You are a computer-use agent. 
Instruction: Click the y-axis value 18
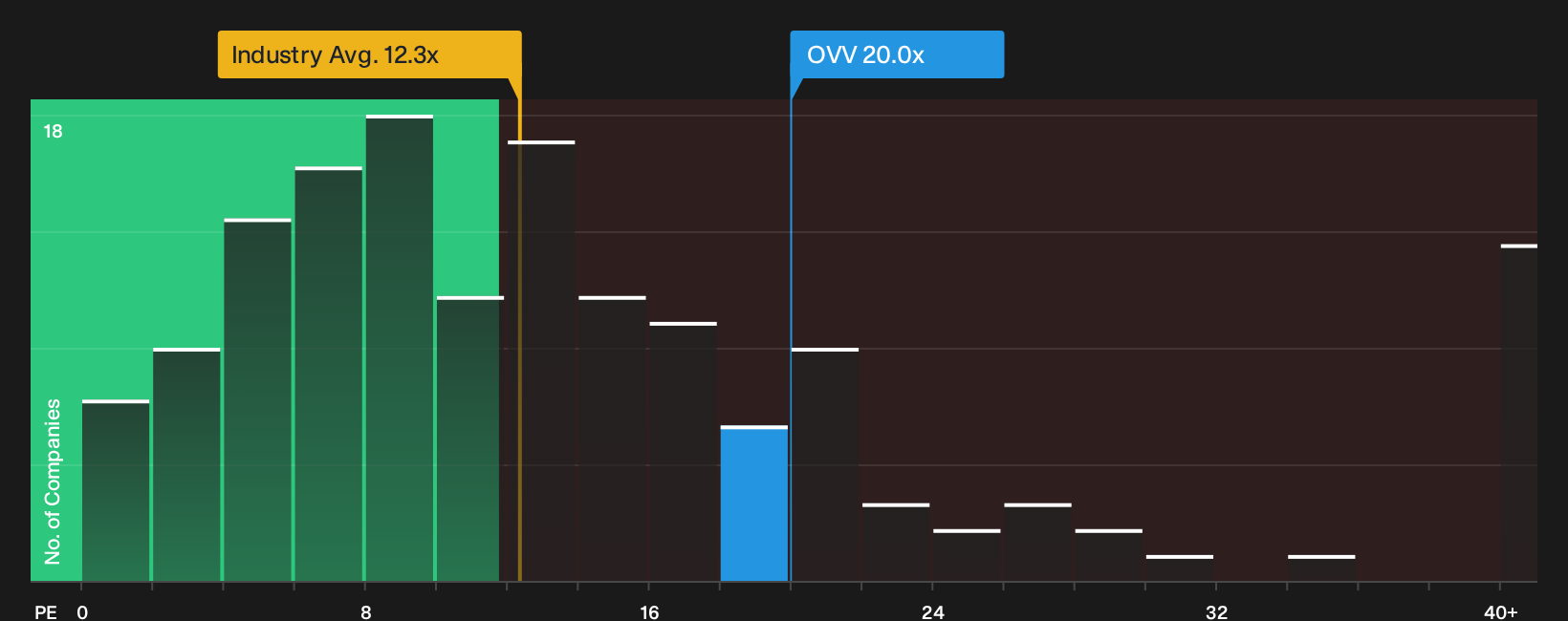tap(53, 131)
